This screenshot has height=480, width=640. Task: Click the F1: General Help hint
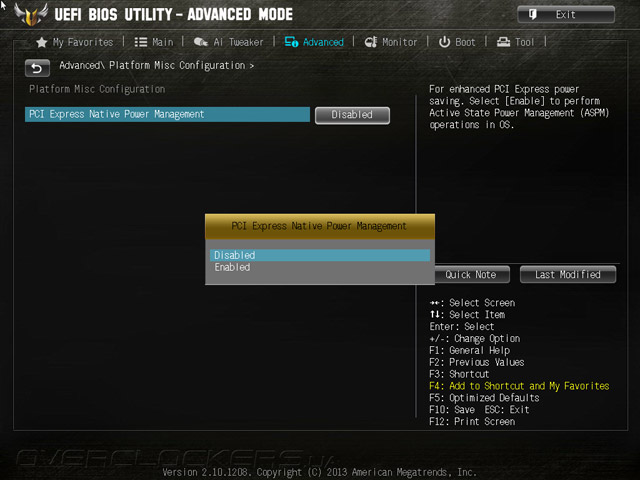point(469,350)
